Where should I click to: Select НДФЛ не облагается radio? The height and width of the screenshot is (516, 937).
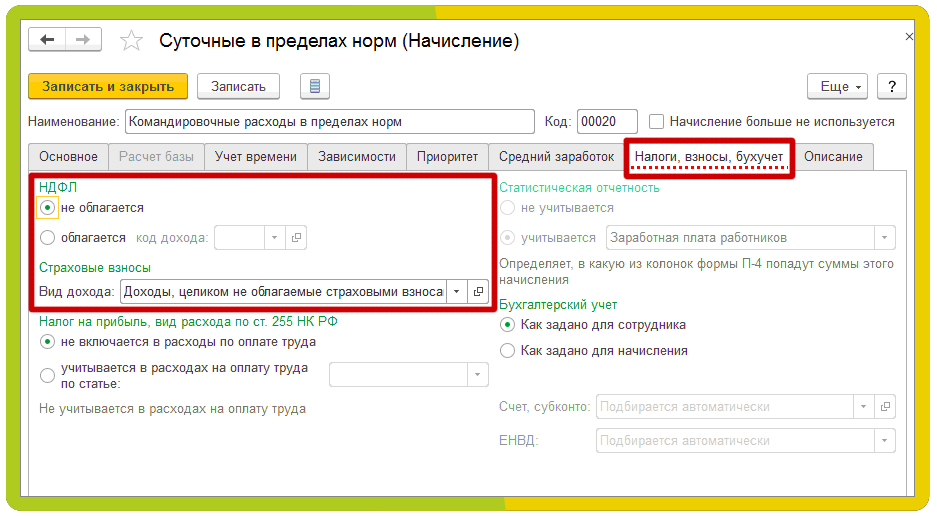(x=47, y=208)
